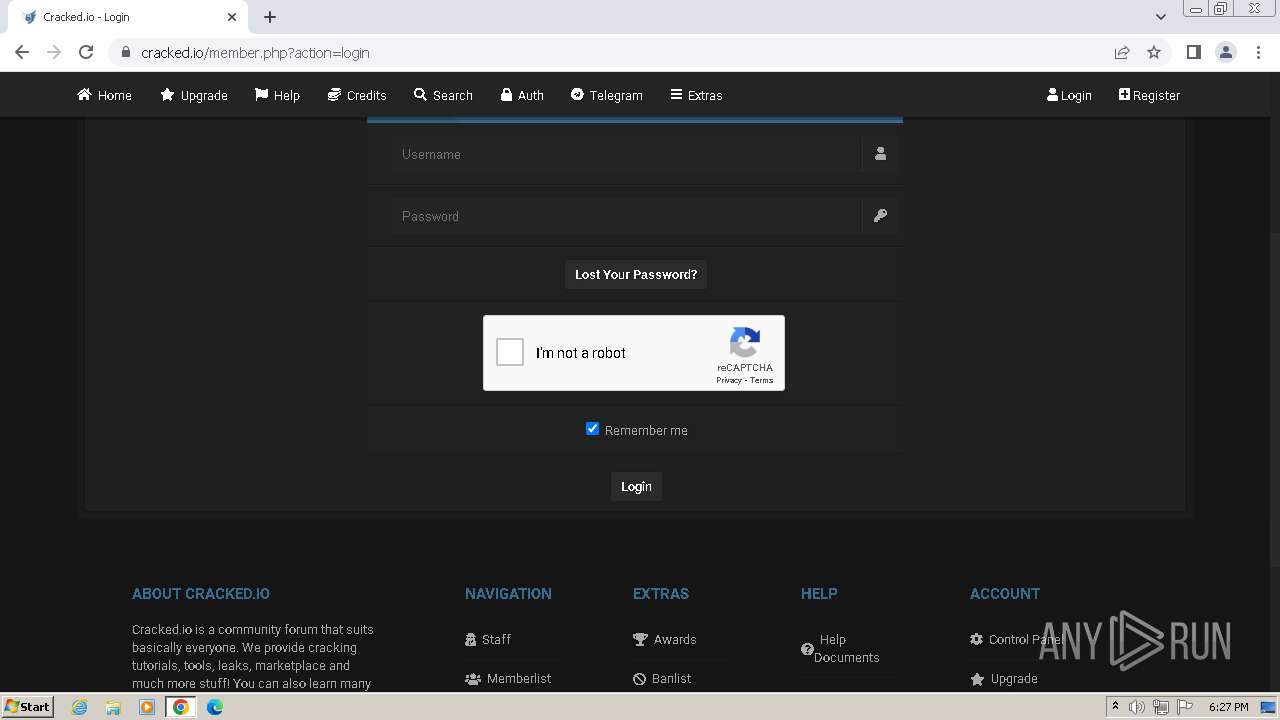
Task: Click the trophy icon beside Awards
Action: pos(640,639)
